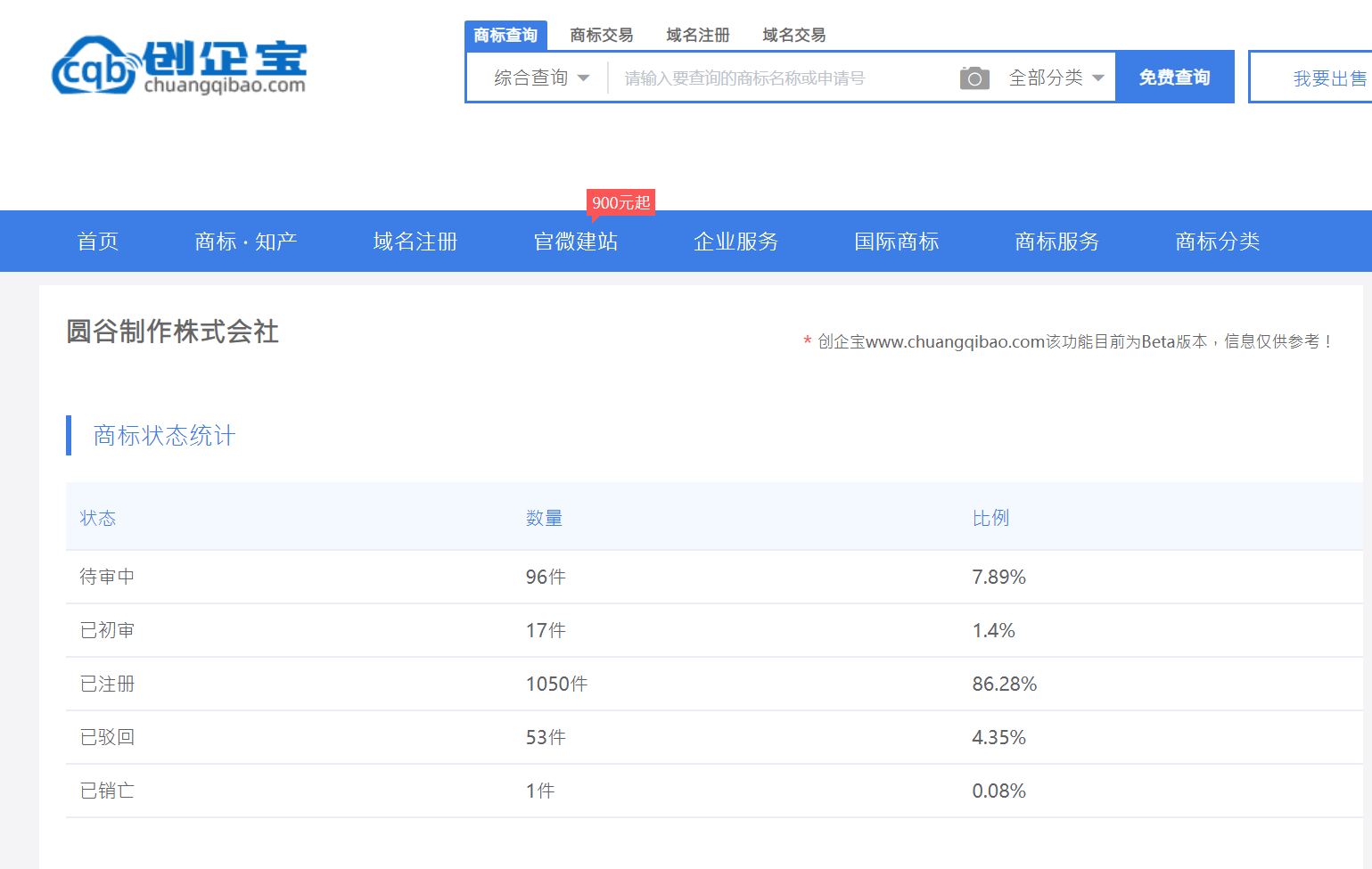
Task: Click the 数量 column header
Action: point(544,518)
